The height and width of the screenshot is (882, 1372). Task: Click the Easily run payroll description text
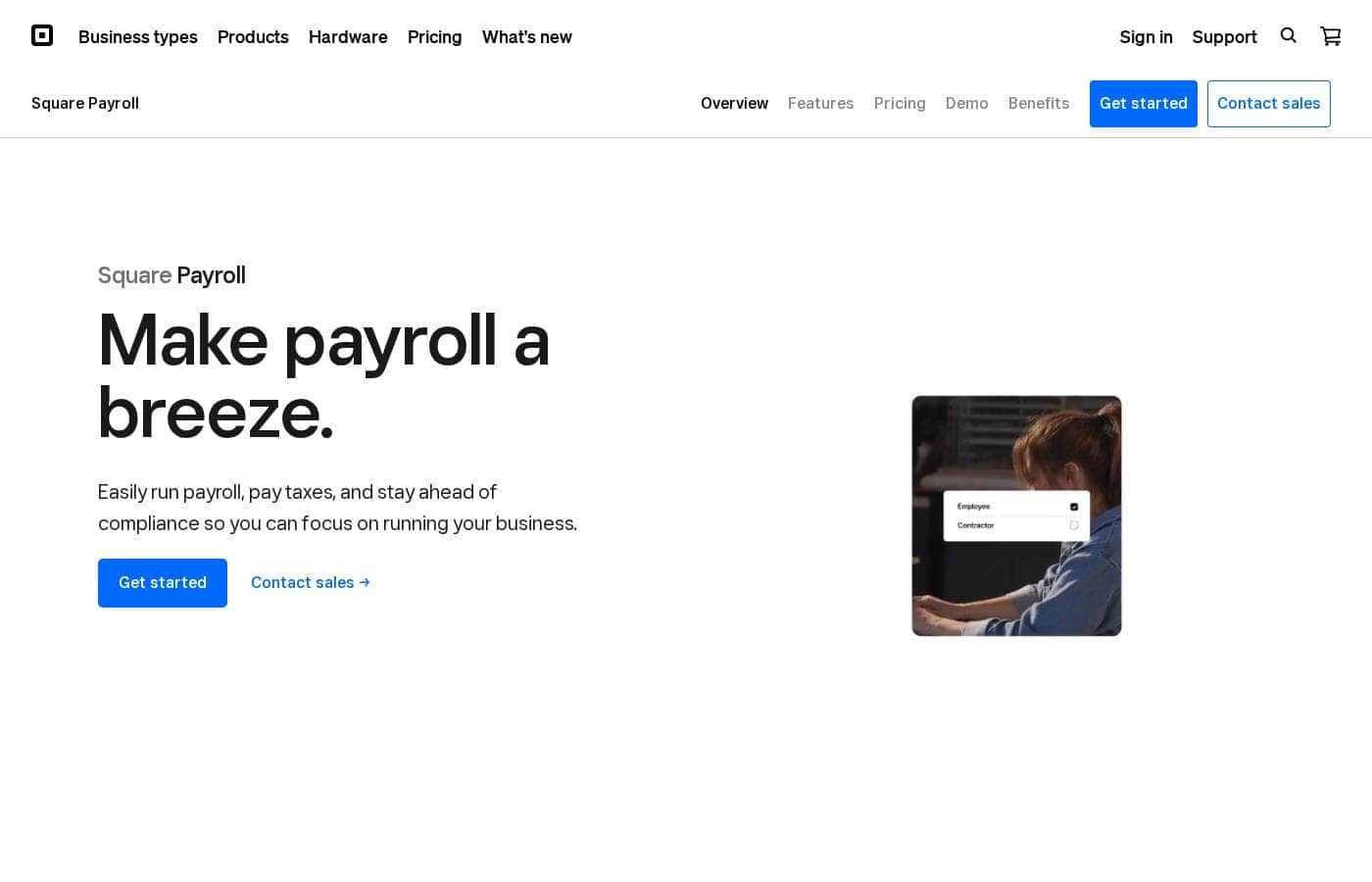pos(337,508)
